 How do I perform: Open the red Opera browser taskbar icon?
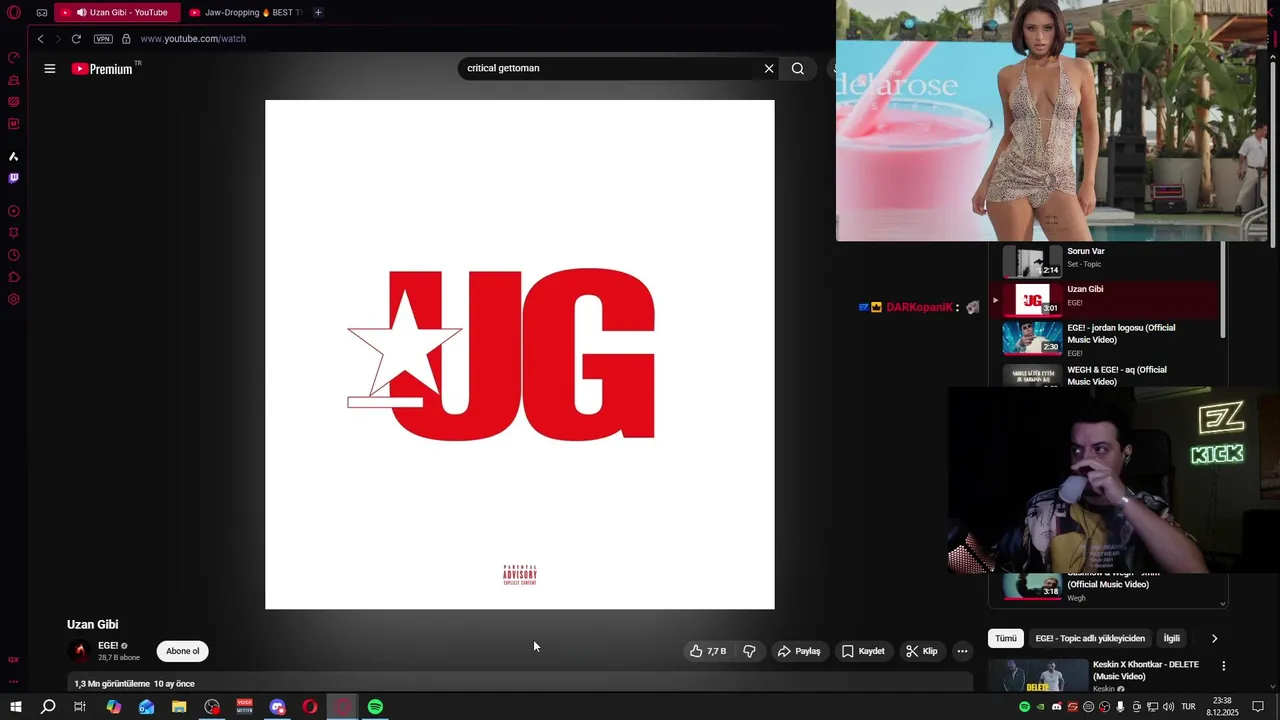pos(310,707)
